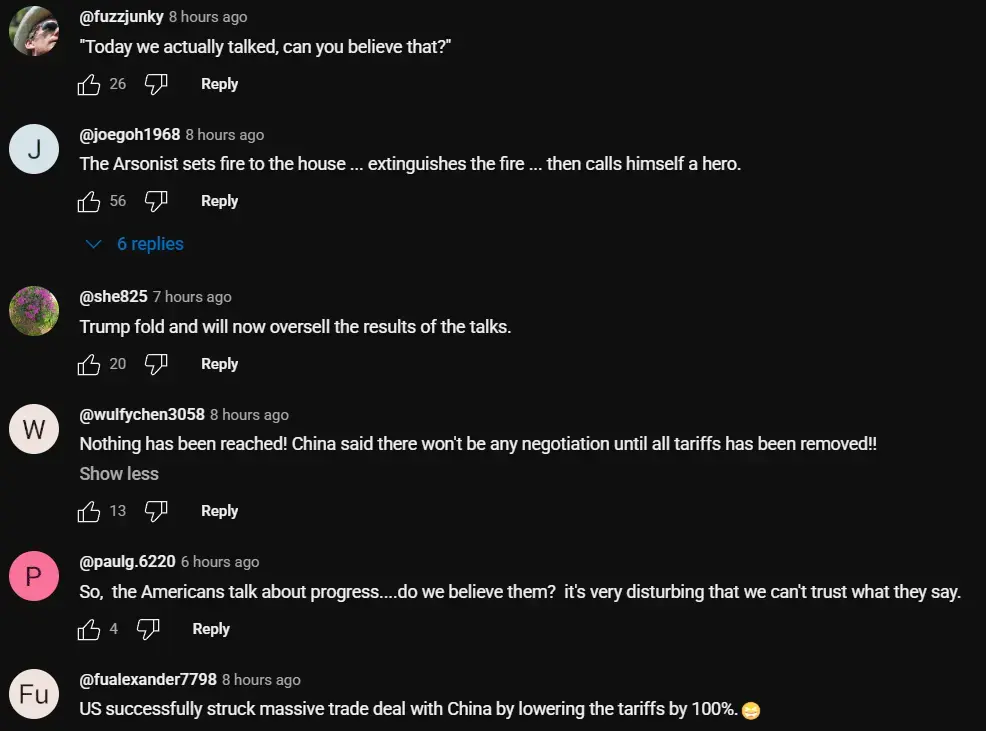Open @she825's flower avatar
The width and height of the screenshot is (986, 731).
[34, 311]
